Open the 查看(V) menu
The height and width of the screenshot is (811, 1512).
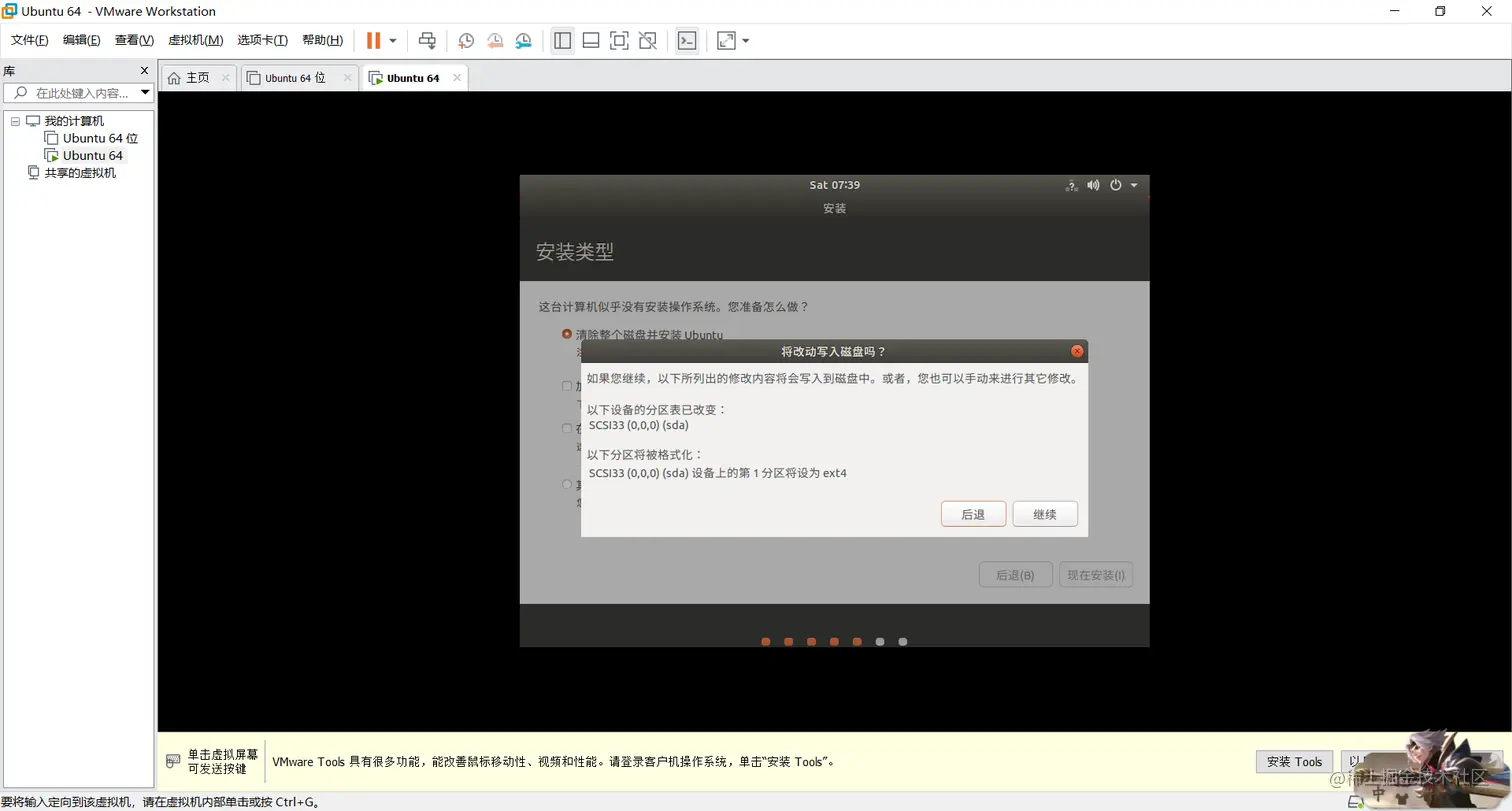(134, 40)
